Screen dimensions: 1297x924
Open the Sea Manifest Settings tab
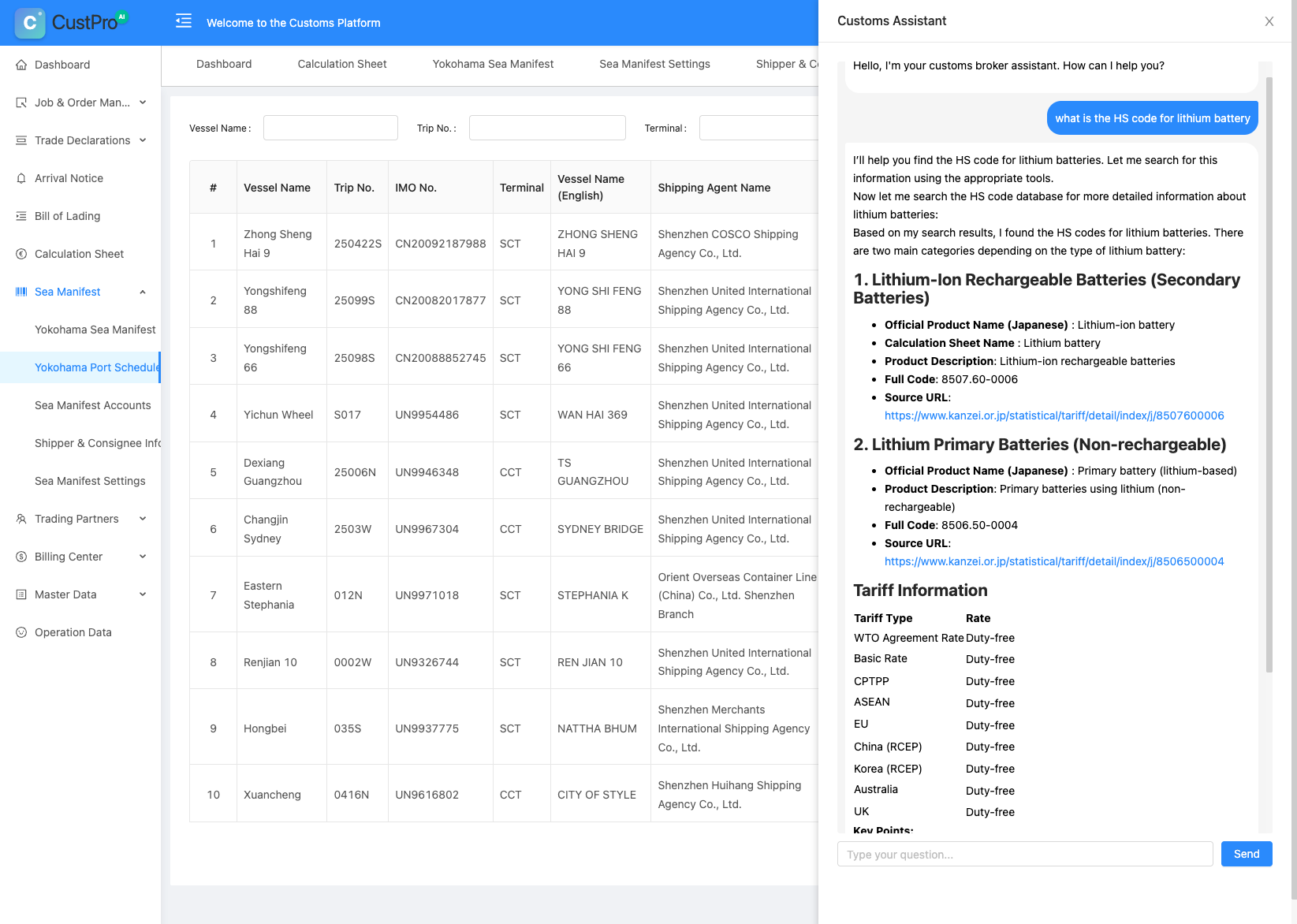[654, 64]
